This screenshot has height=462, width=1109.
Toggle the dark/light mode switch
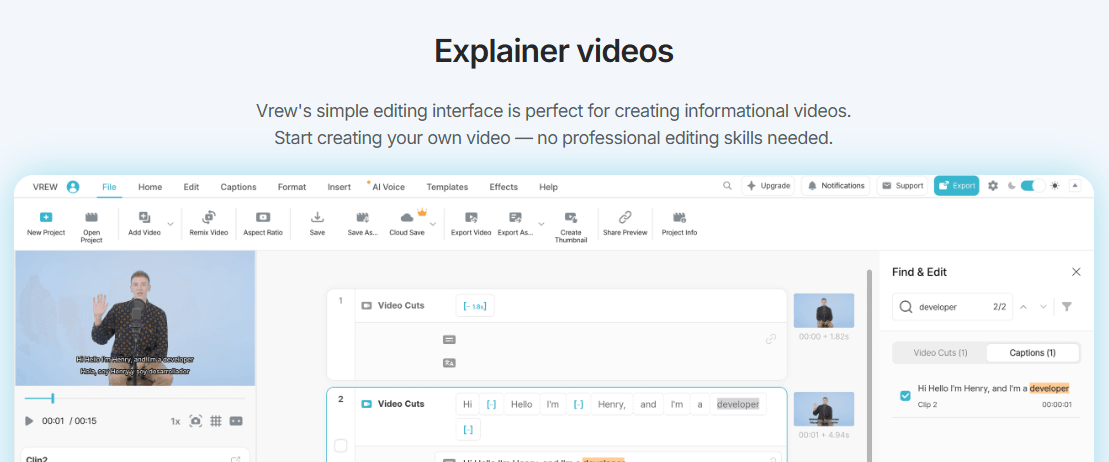pos(1033,185)
